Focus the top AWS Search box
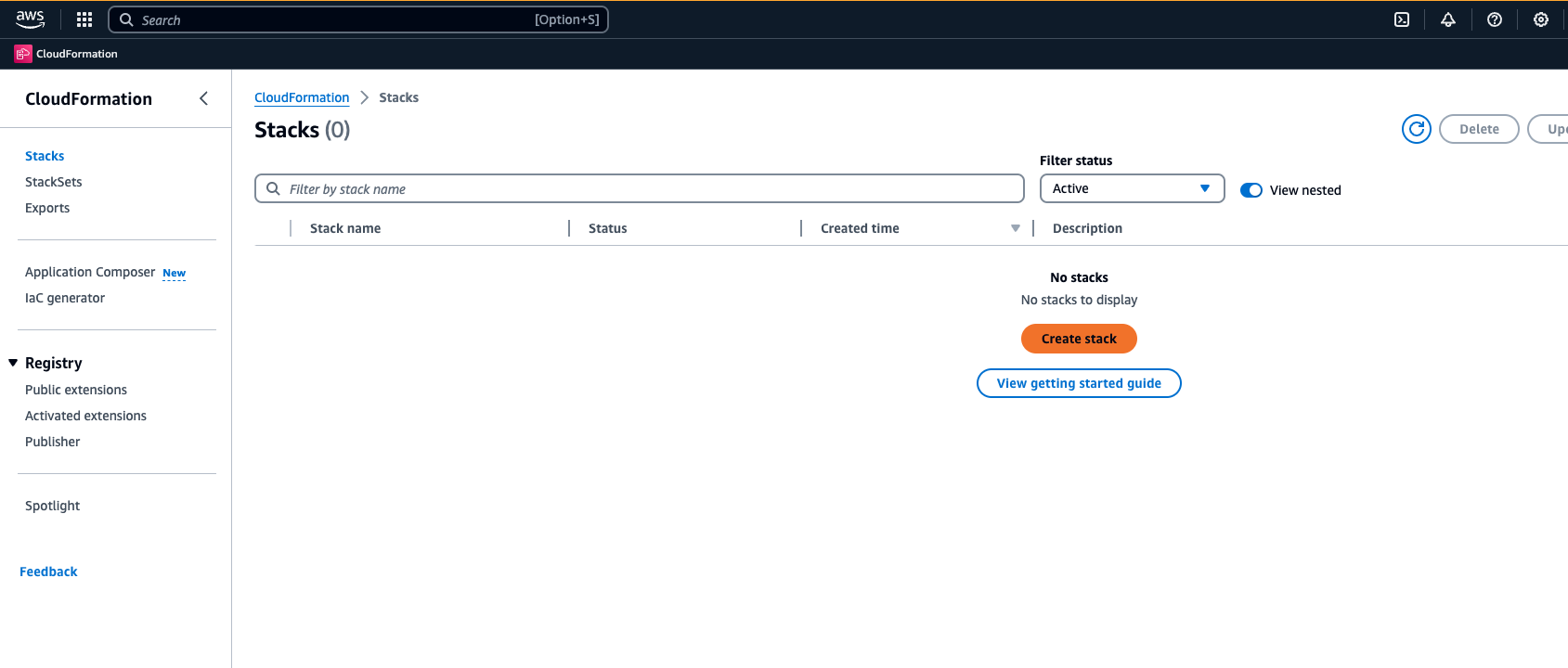 point(358,19)
